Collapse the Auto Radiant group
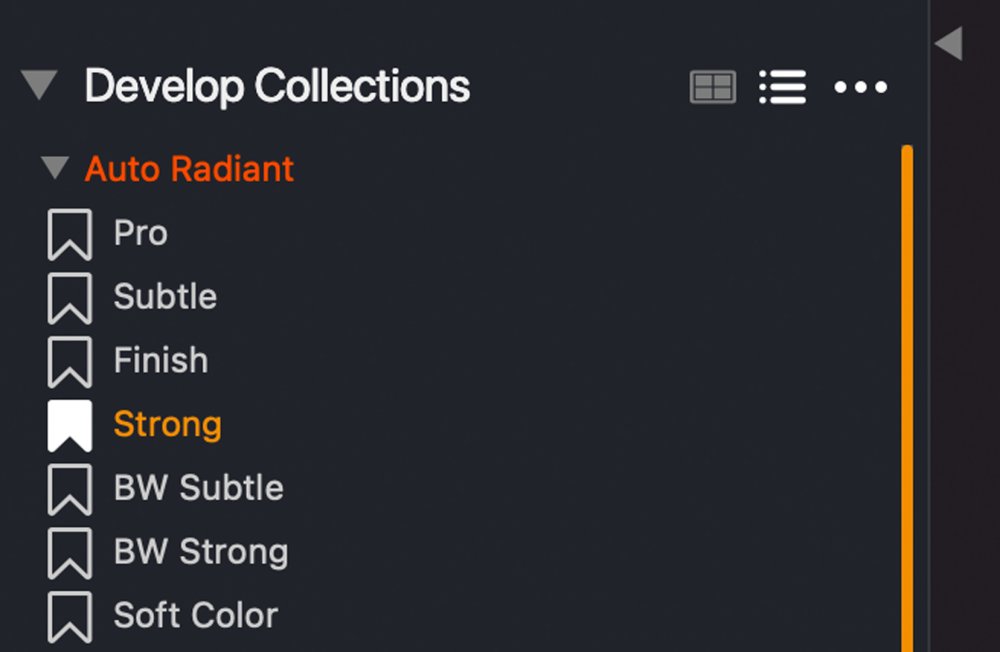1000x652 pixels. (x=55, y=168)
